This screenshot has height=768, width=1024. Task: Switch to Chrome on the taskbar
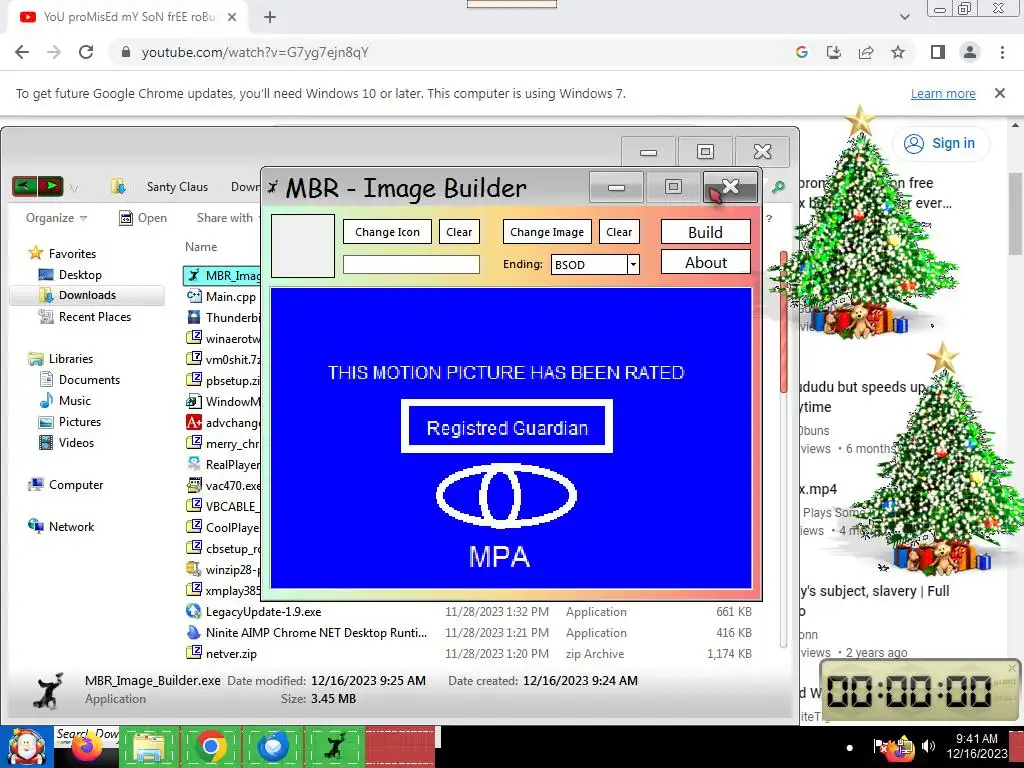click(x=210, y=746)
